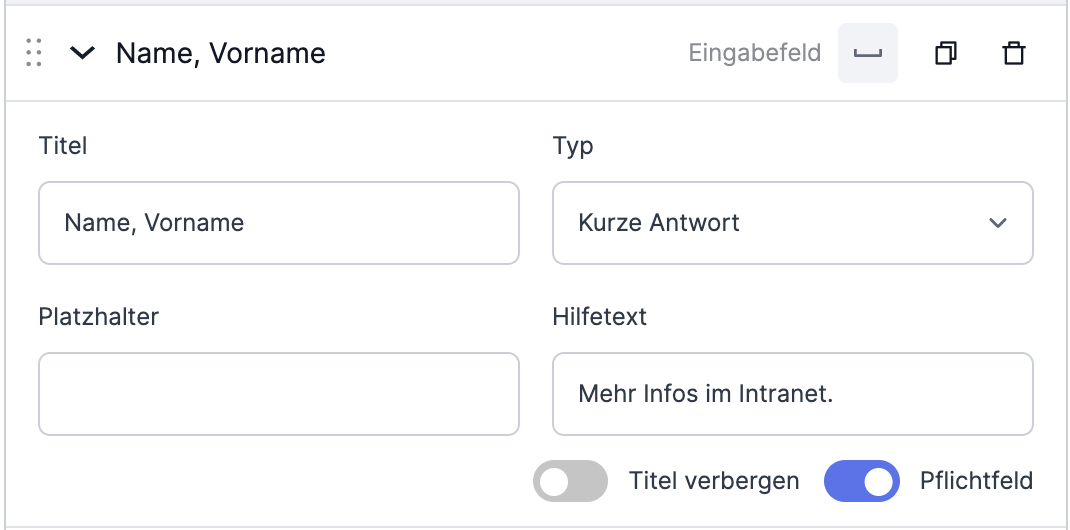The width and height of the screenshot is (1070, 530).
Task: Click the Eingabefeld input type icon
Action: (x=867, y=53)
